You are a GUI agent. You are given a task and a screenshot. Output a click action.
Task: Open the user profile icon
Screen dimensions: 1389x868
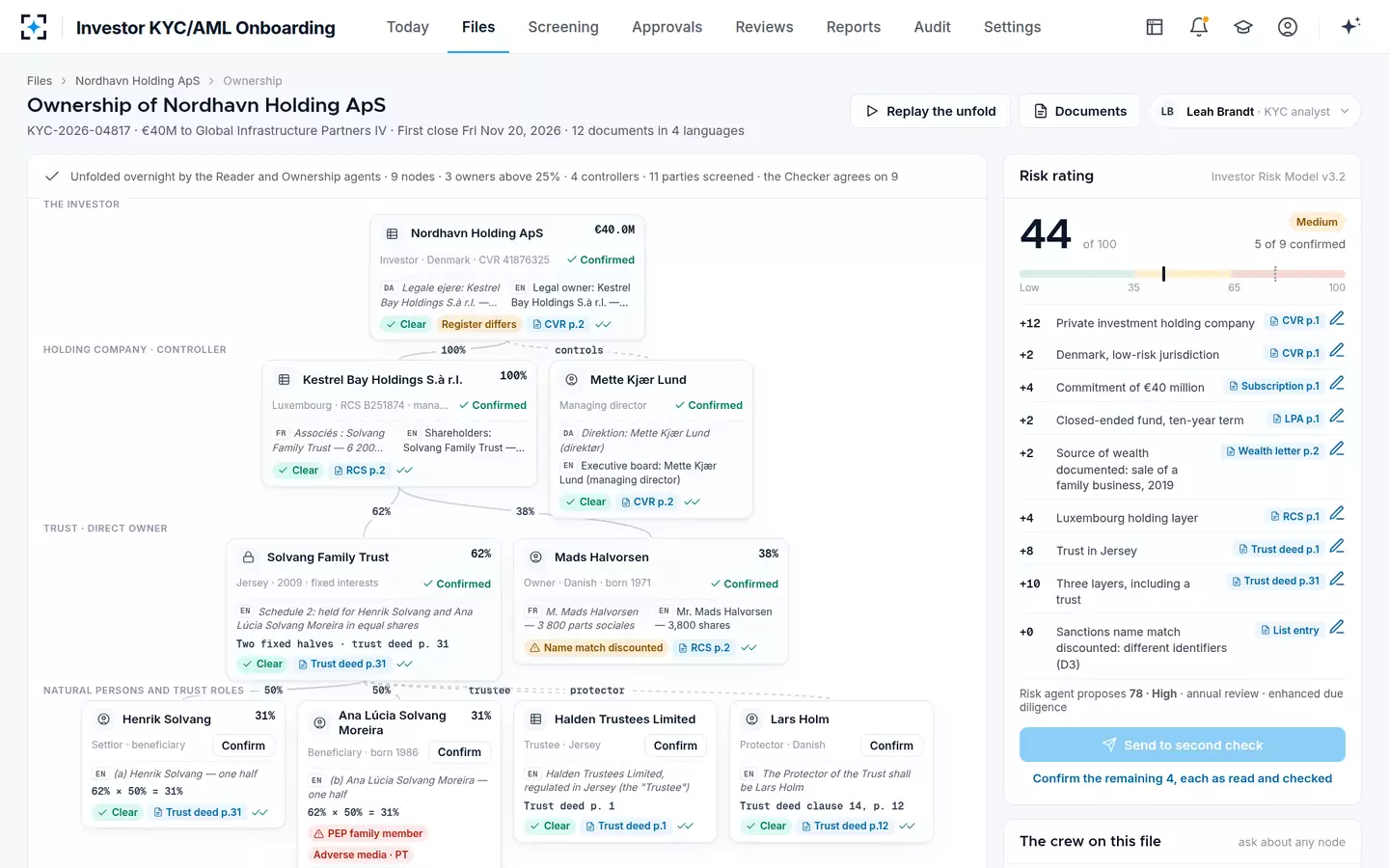[x=1288, y=27]
